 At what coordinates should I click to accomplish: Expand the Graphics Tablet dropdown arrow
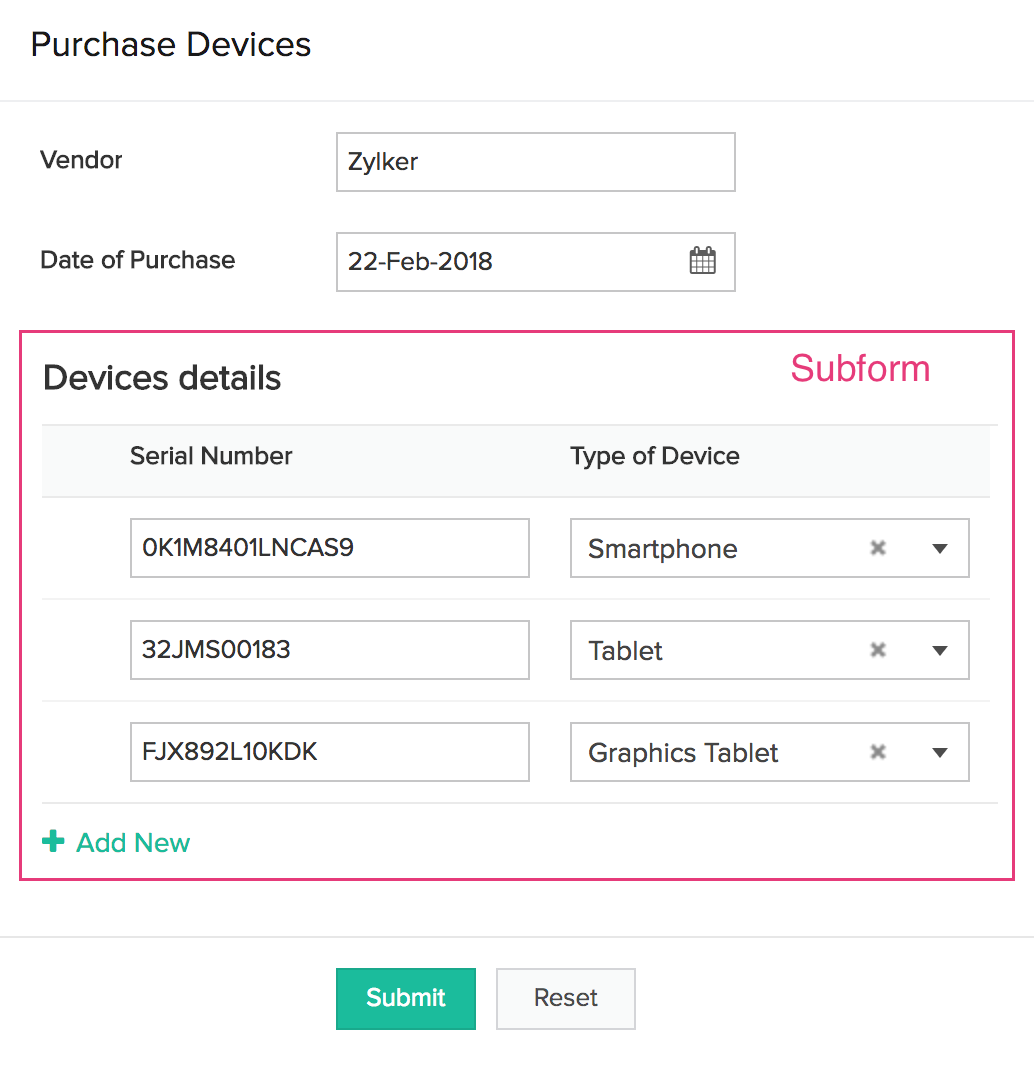(939, 752)
